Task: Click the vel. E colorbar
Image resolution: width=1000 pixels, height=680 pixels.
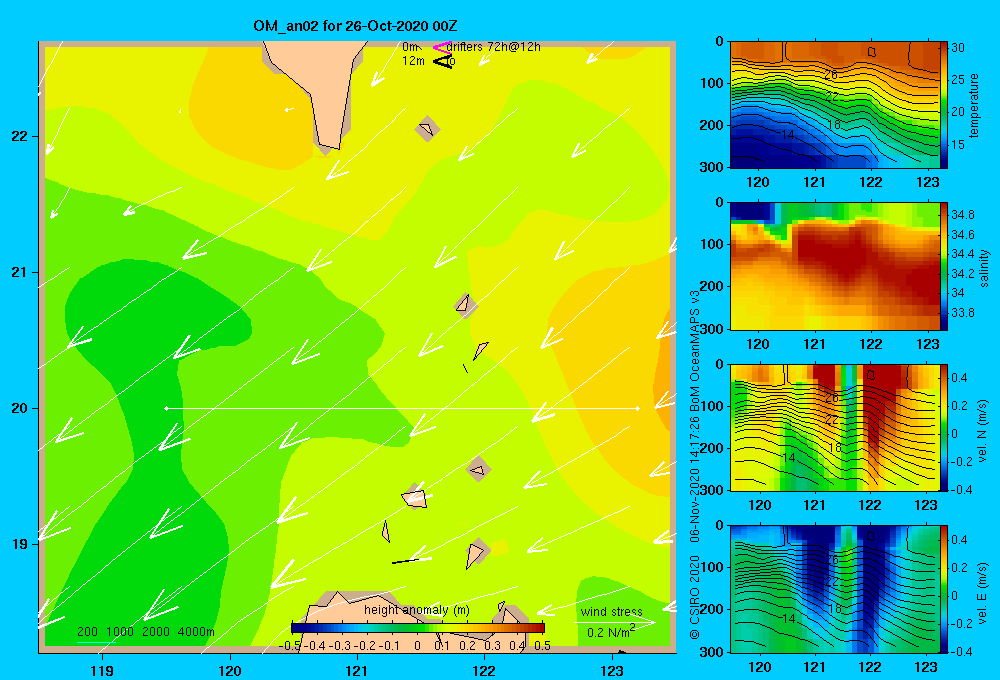Action: point(944,589)
